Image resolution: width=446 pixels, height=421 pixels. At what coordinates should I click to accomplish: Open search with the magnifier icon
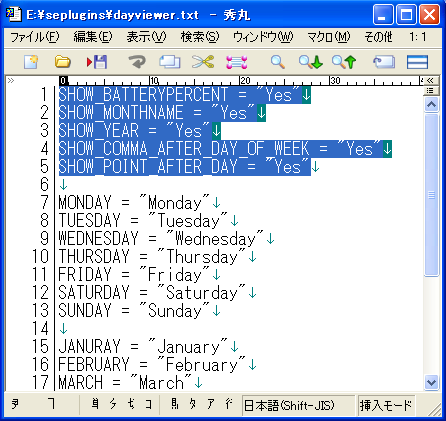[x=277, y=62]
